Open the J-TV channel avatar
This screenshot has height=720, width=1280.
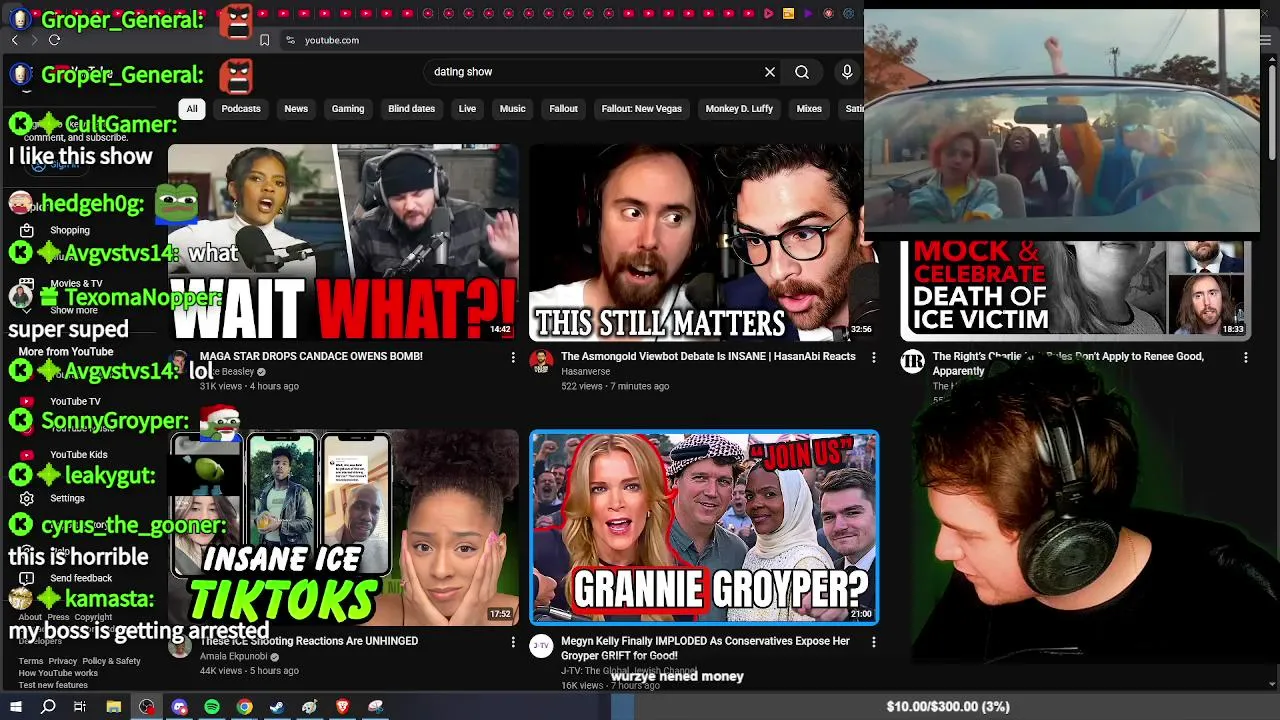pos(541,646)
